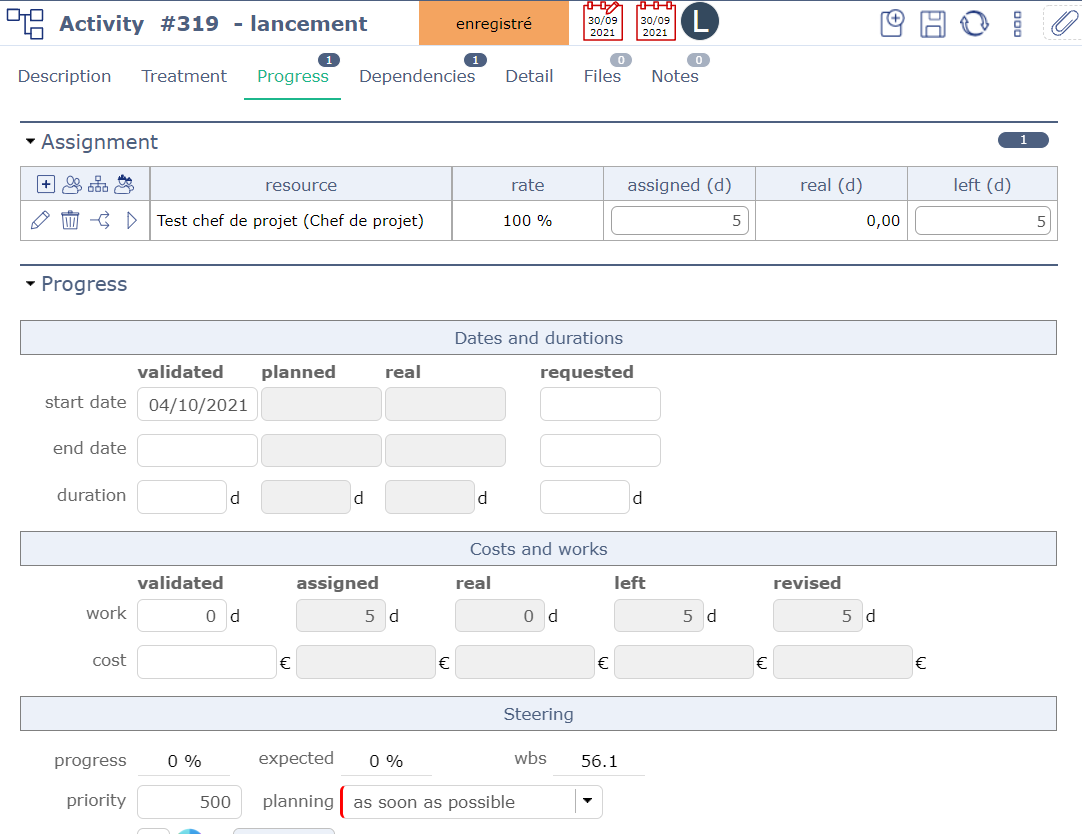Open the Treatment tab
The image size is (1082, 834).
(x=184, y=77)
